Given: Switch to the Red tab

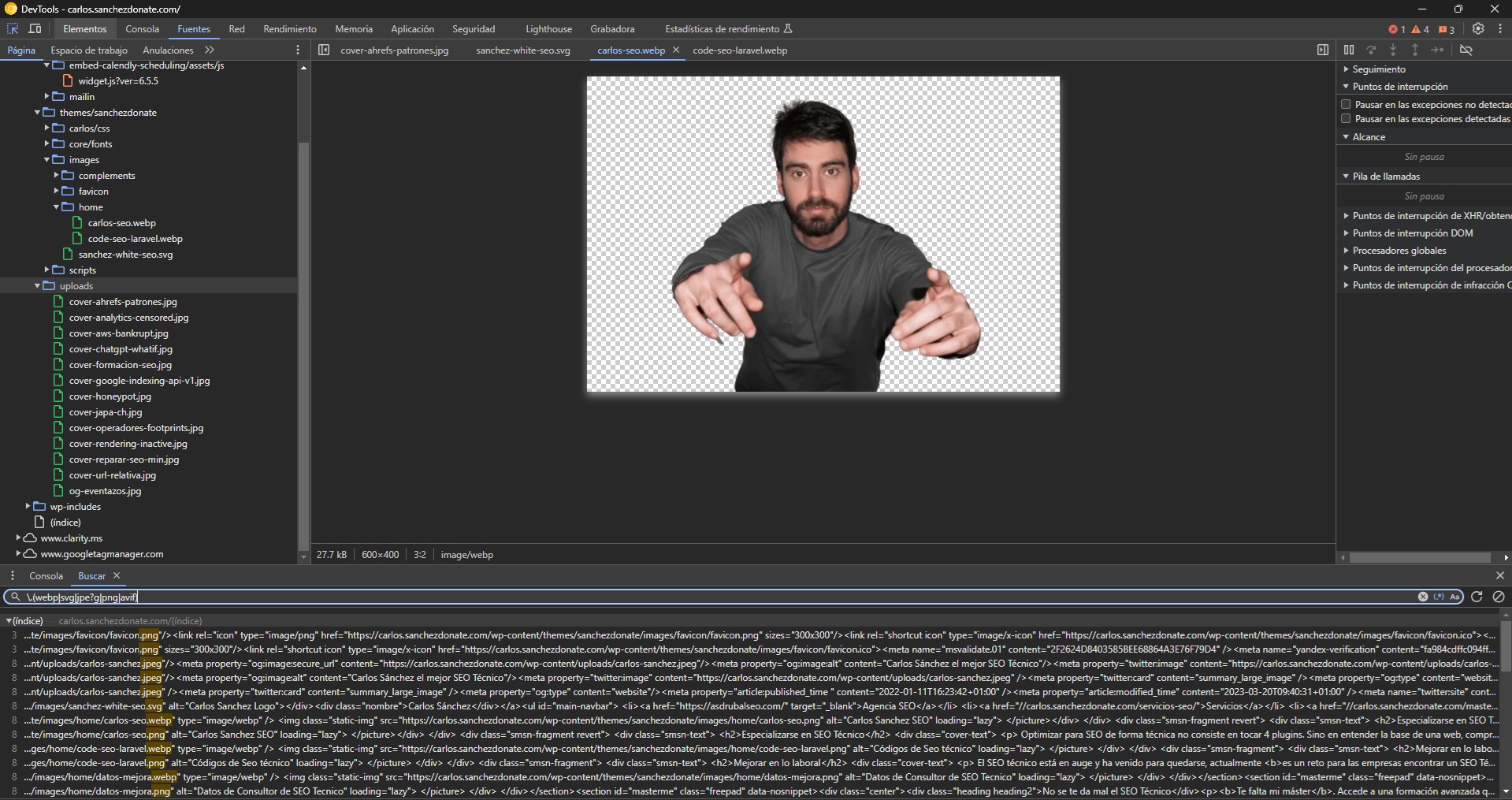Looking at the screenshot, I should tap(236, 29).
